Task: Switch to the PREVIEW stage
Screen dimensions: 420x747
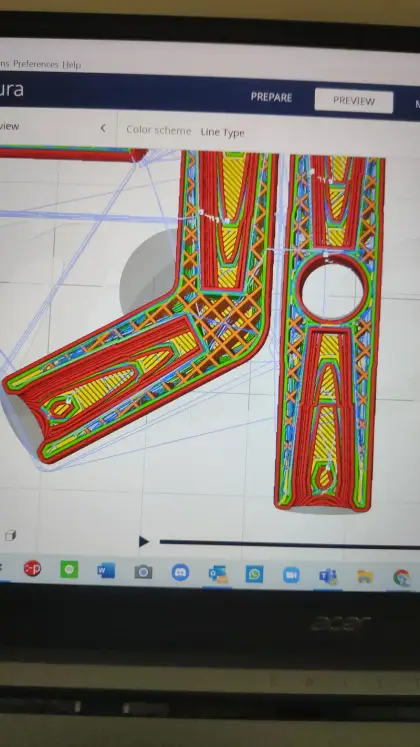Action: pos(354,101)
